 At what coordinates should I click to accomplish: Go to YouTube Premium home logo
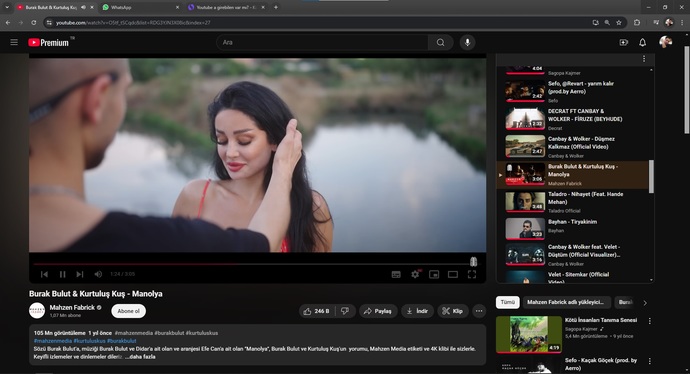48,42
